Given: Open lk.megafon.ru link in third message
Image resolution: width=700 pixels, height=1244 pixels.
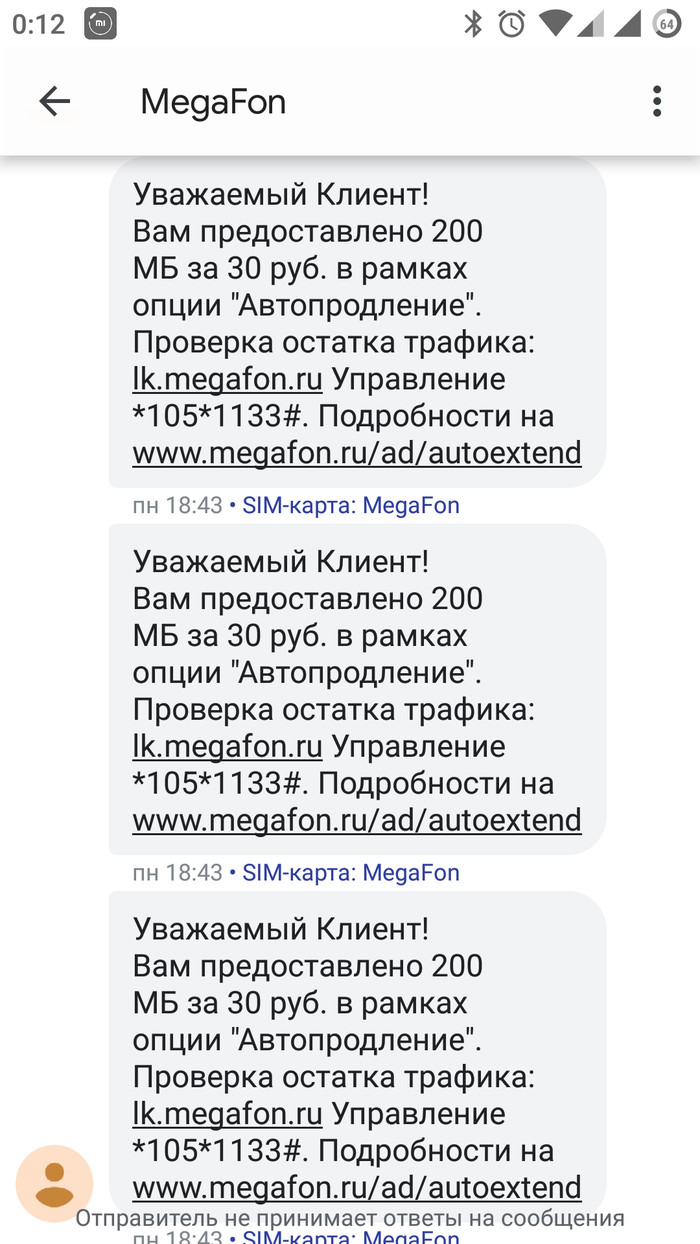Looking at the screenshot, I should (x=227, y=1114).
